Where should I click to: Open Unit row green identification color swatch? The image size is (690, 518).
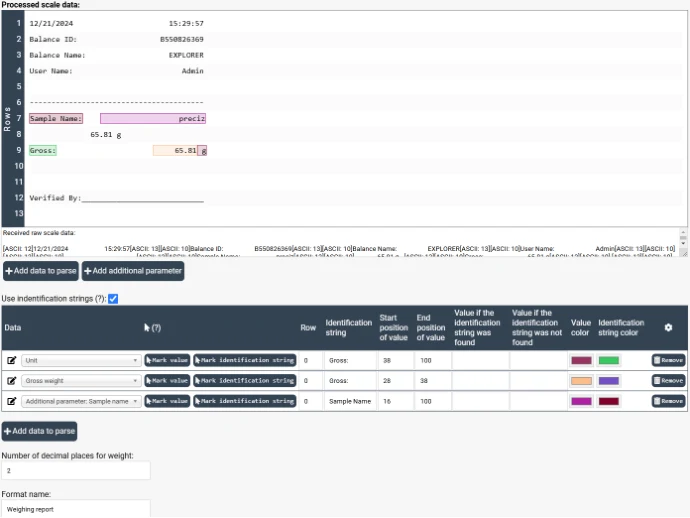pos(609,360)
